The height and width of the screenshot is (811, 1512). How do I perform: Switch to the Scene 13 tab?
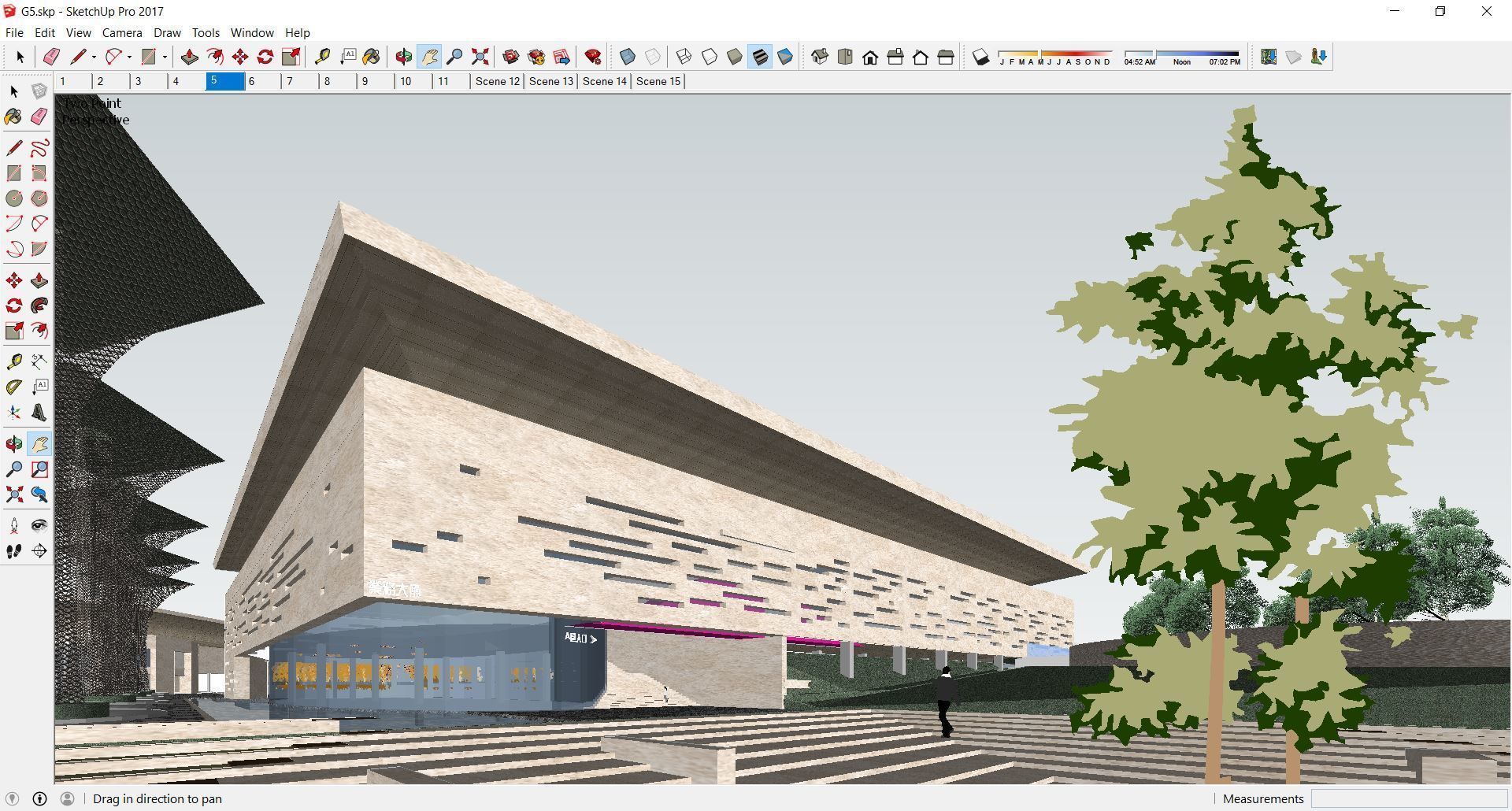tap(550, 81)
